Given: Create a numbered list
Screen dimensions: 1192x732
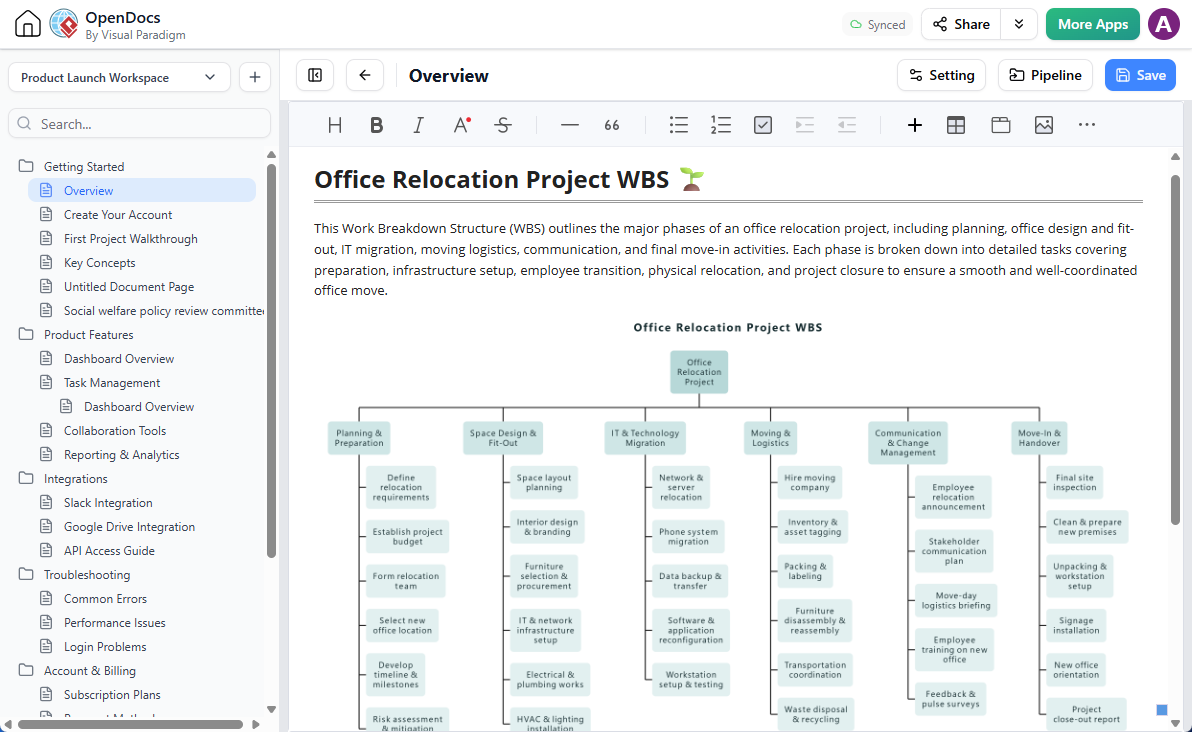Looking at the screenshot, I should 721,125.
